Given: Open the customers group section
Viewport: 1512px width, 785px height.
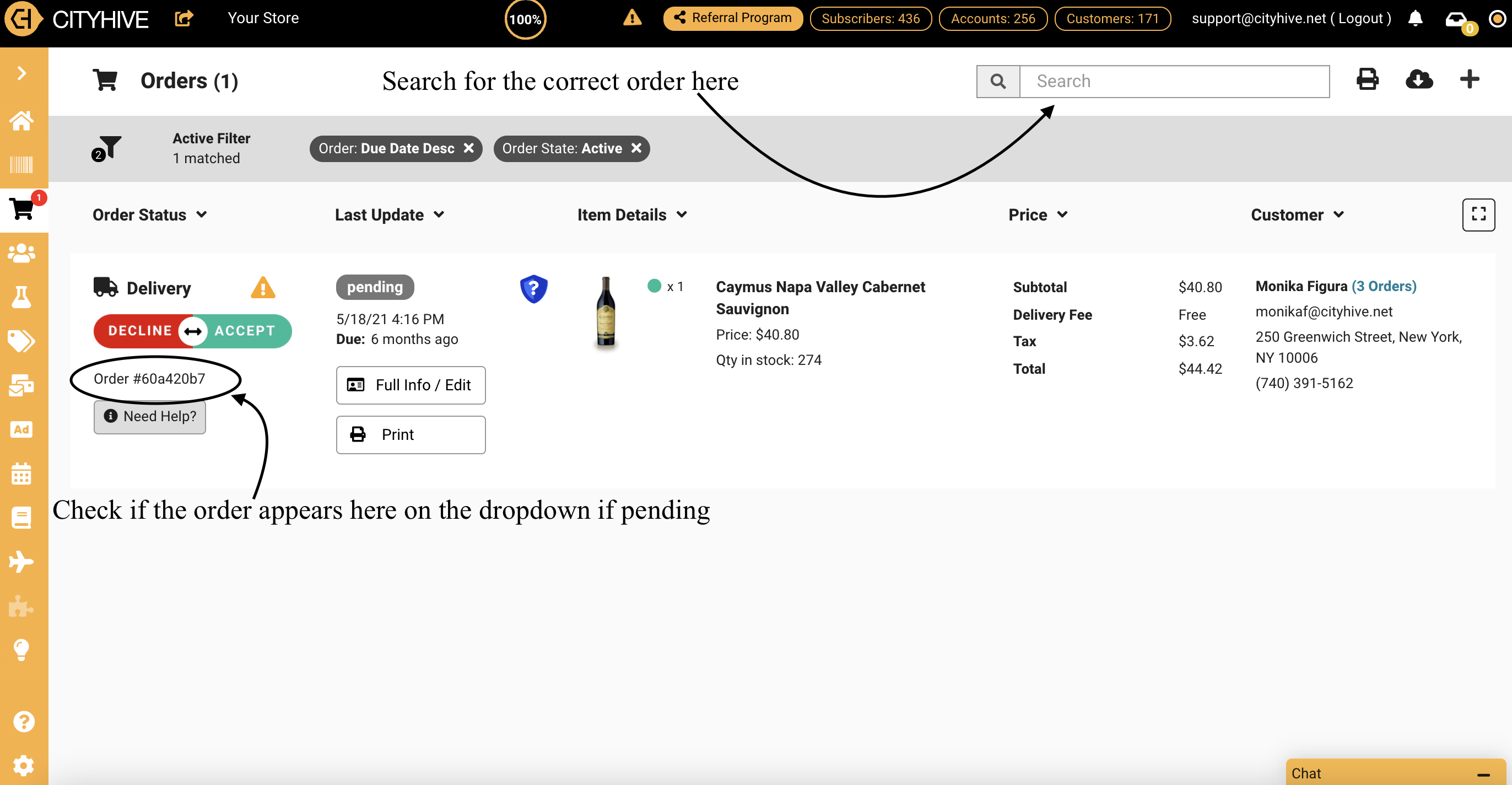Looking at the screenshot, I should 21,253.
